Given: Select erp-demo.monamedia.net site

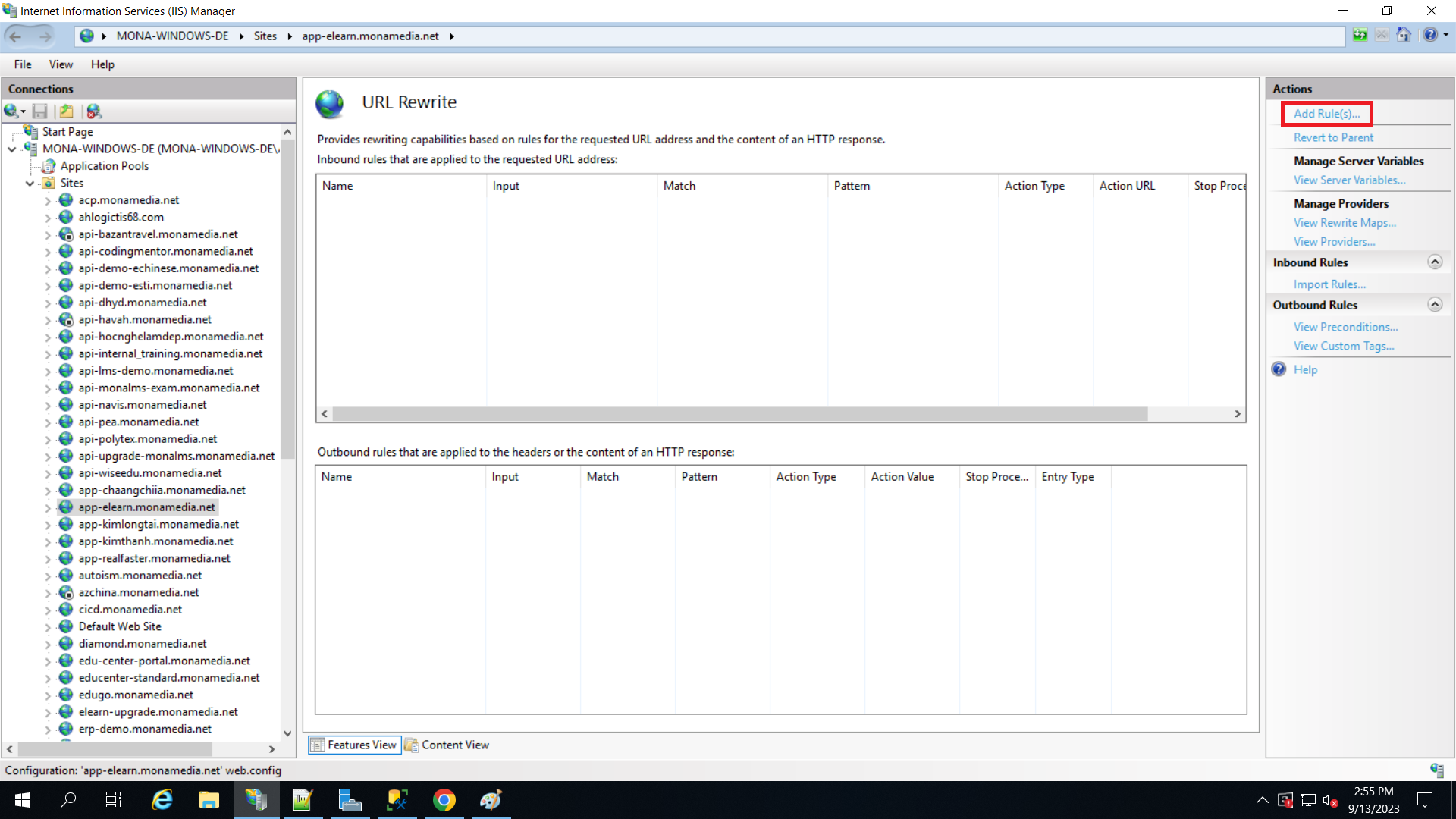Looking at the screenshot, I should (145, 729).
